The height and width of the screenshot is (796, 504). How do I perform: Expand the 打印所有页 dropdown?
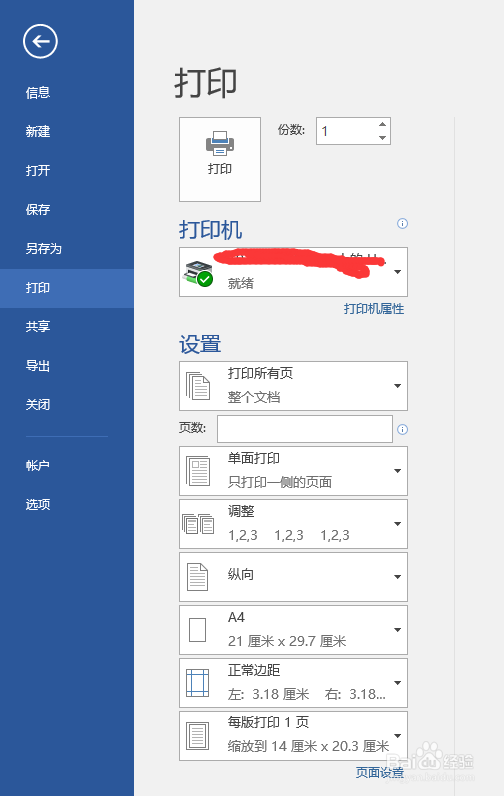click(293, 386)
